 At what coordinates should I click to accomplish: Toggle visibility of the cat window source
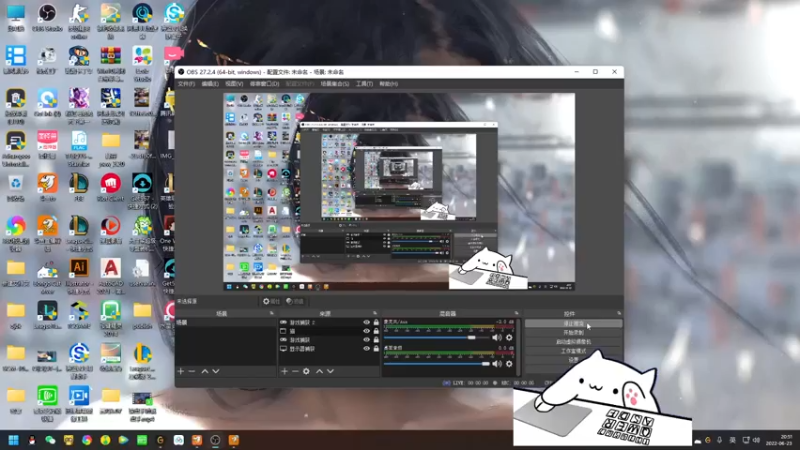click(366, 331)
